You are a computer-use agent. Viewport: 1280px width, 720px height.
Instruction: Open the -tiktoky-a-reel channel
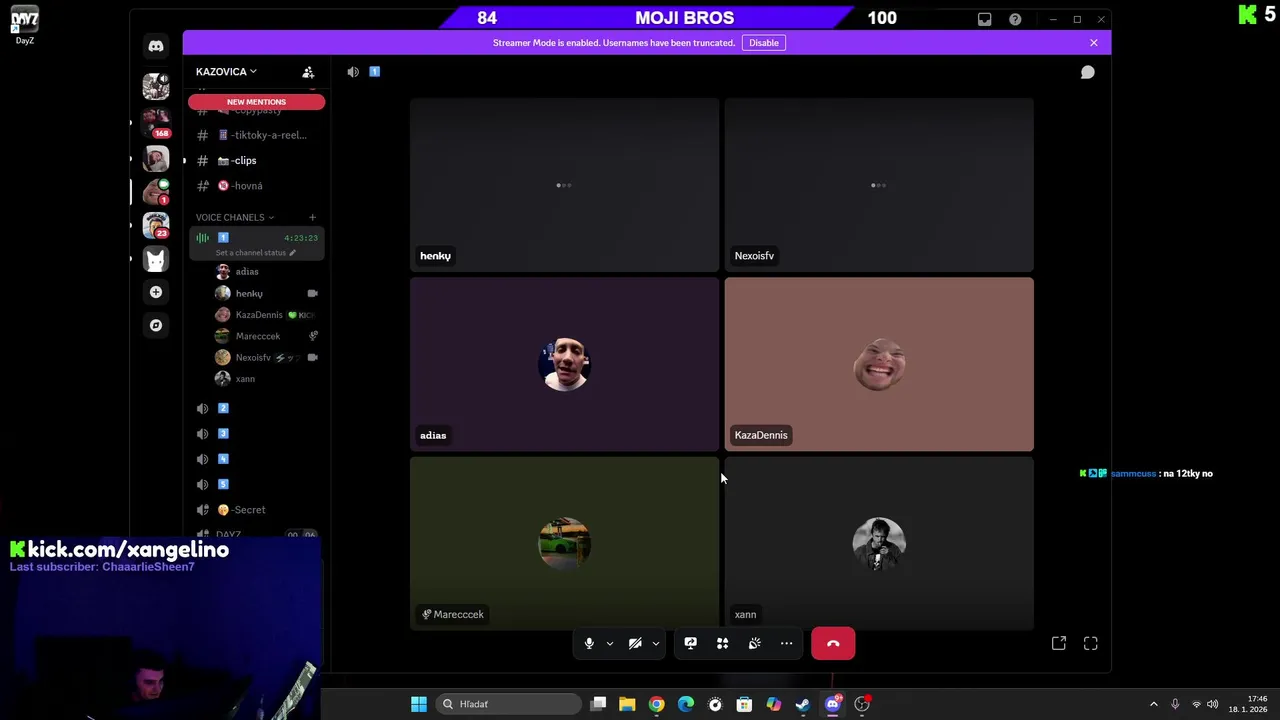coord(256,135)
